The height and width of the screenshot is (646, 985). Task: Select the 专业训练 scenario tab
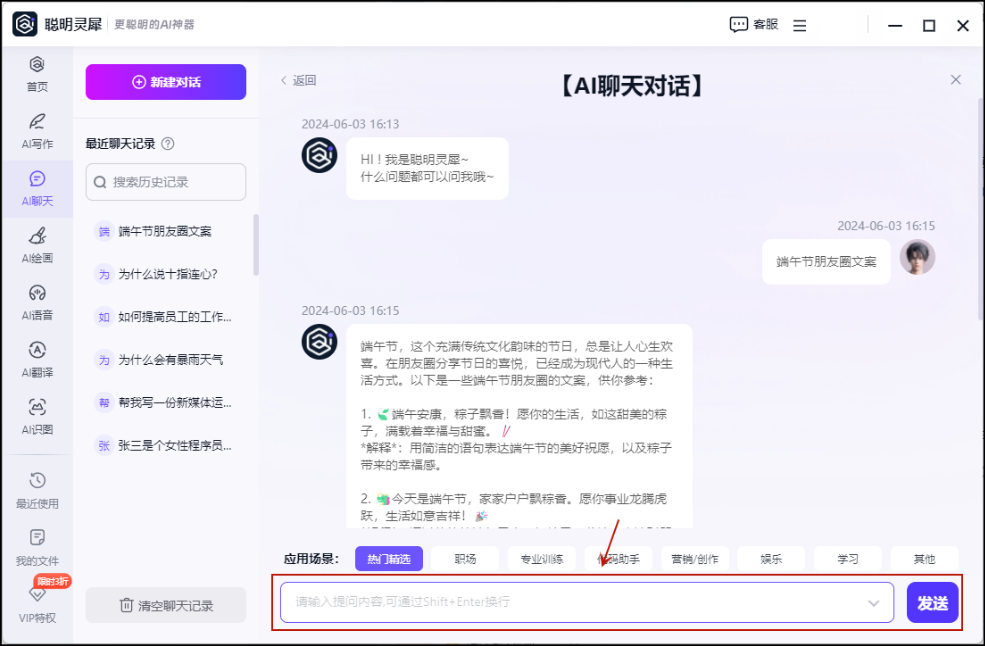coord(542,559)
